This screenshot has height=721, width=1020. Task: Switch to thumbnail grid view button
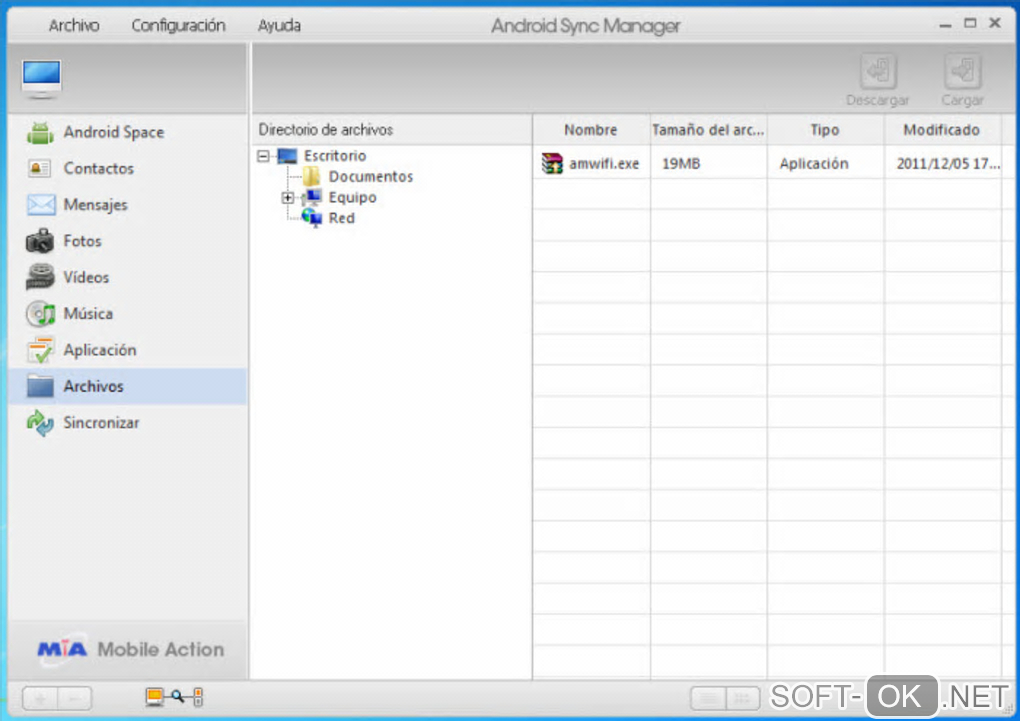pos(742,700)
